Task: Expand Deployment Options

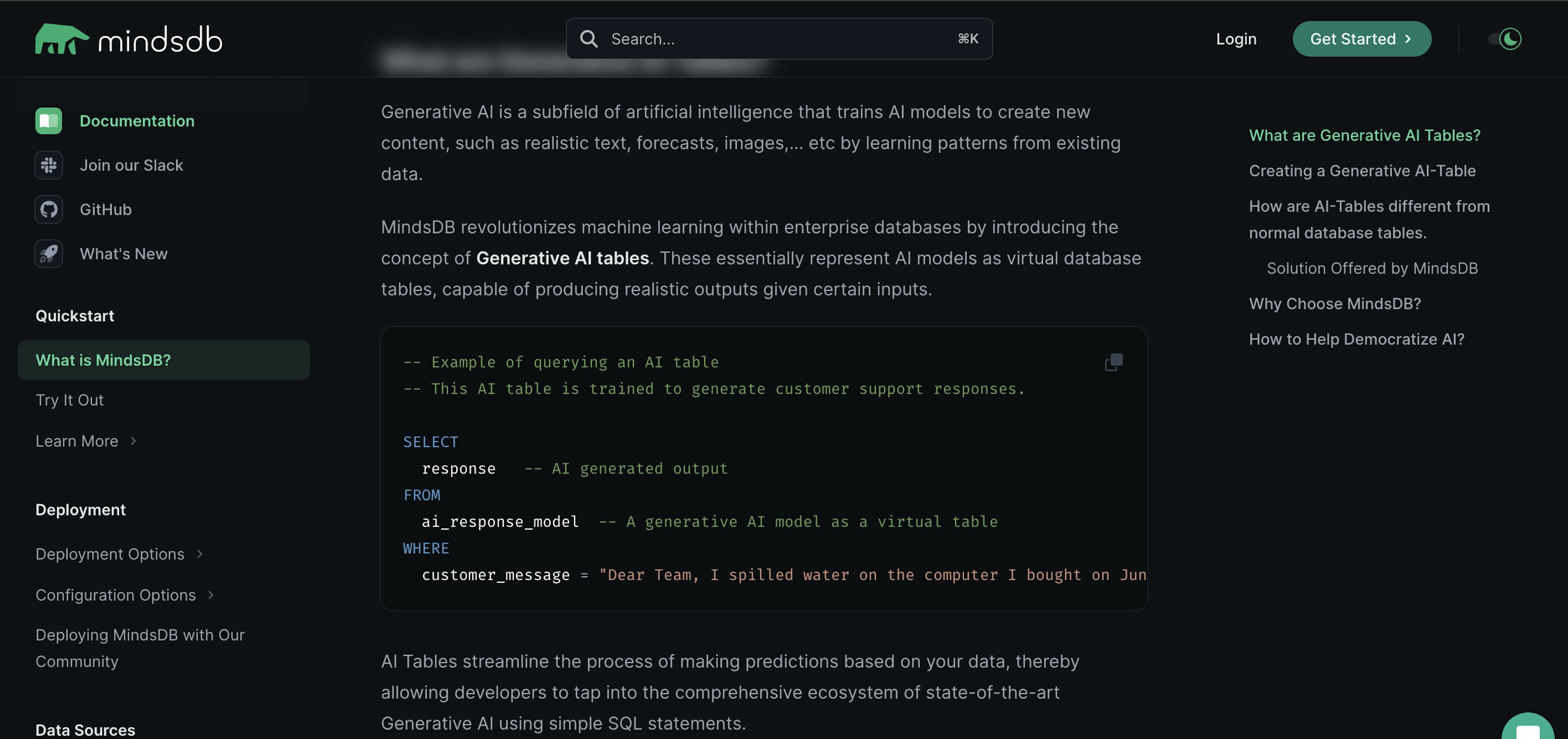Action: click(x=119, y=554)
